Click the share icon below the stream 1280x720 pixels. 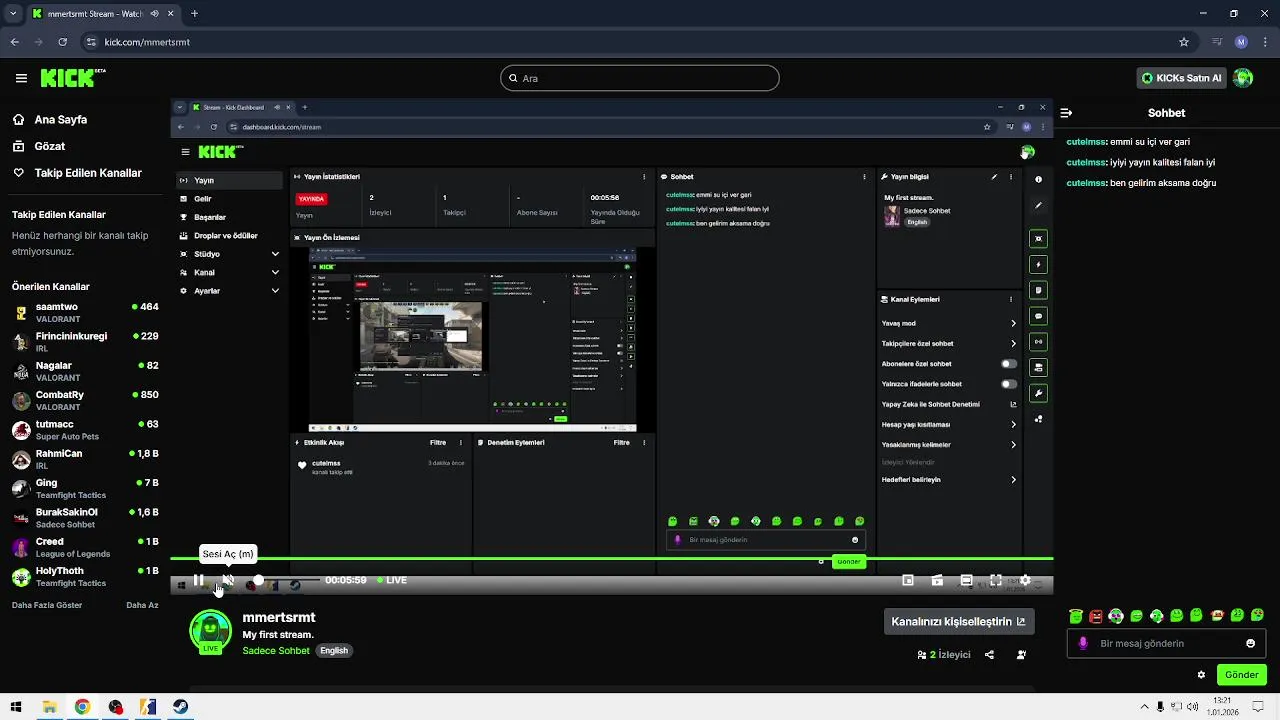[989, 655]
